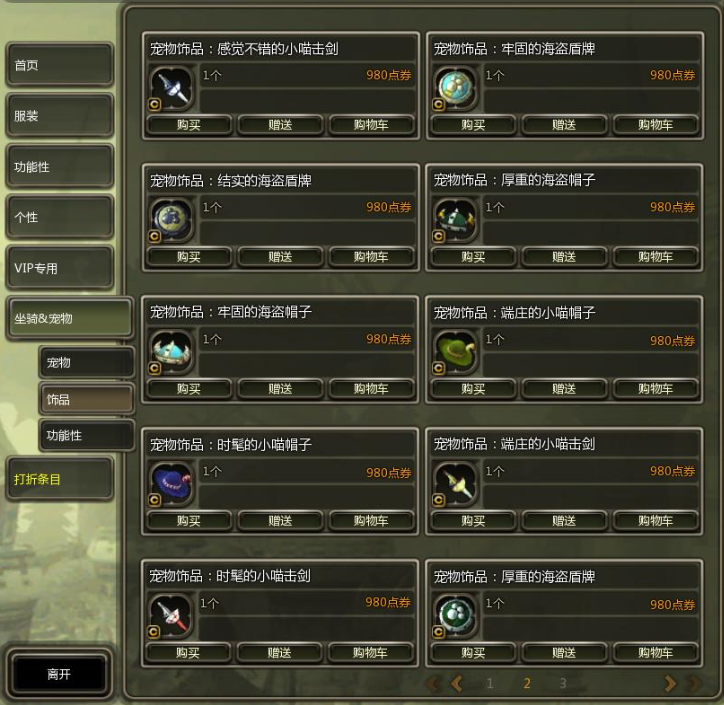This screenshot has height=705, width=724.
Task: Buy 时髦的小喵击剑 with 购买 button
Action: (188, 653)
